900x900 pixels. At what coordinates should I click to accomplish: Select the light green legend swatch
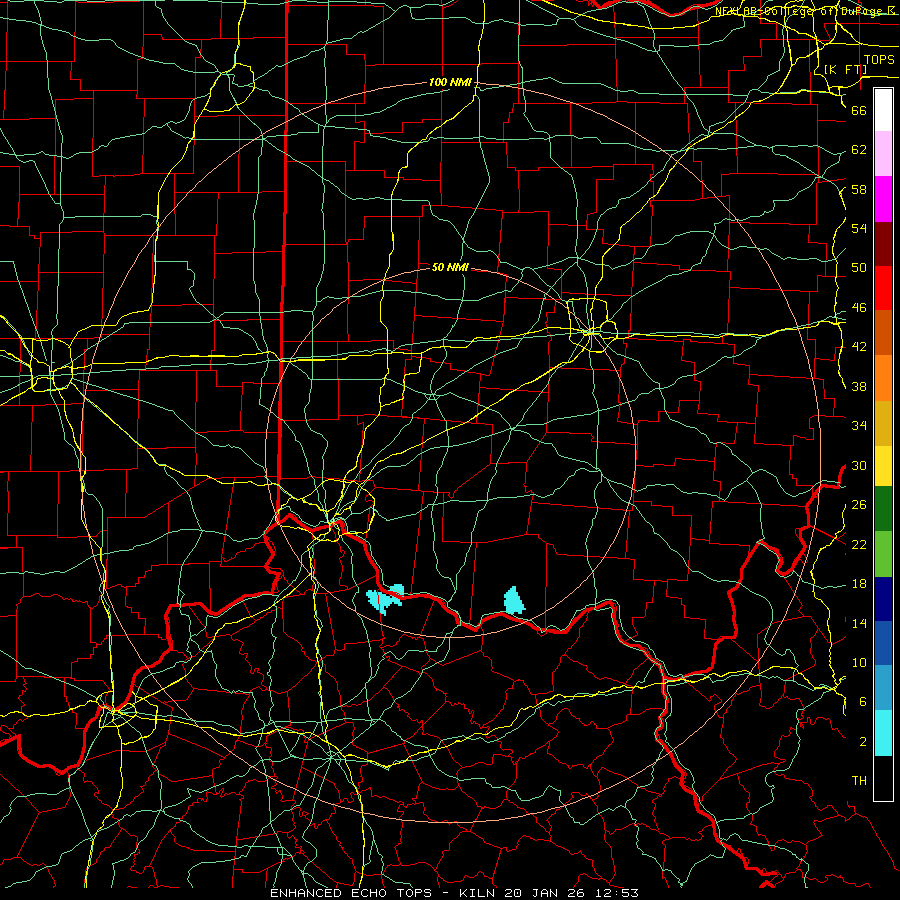[x=883, y=554]
